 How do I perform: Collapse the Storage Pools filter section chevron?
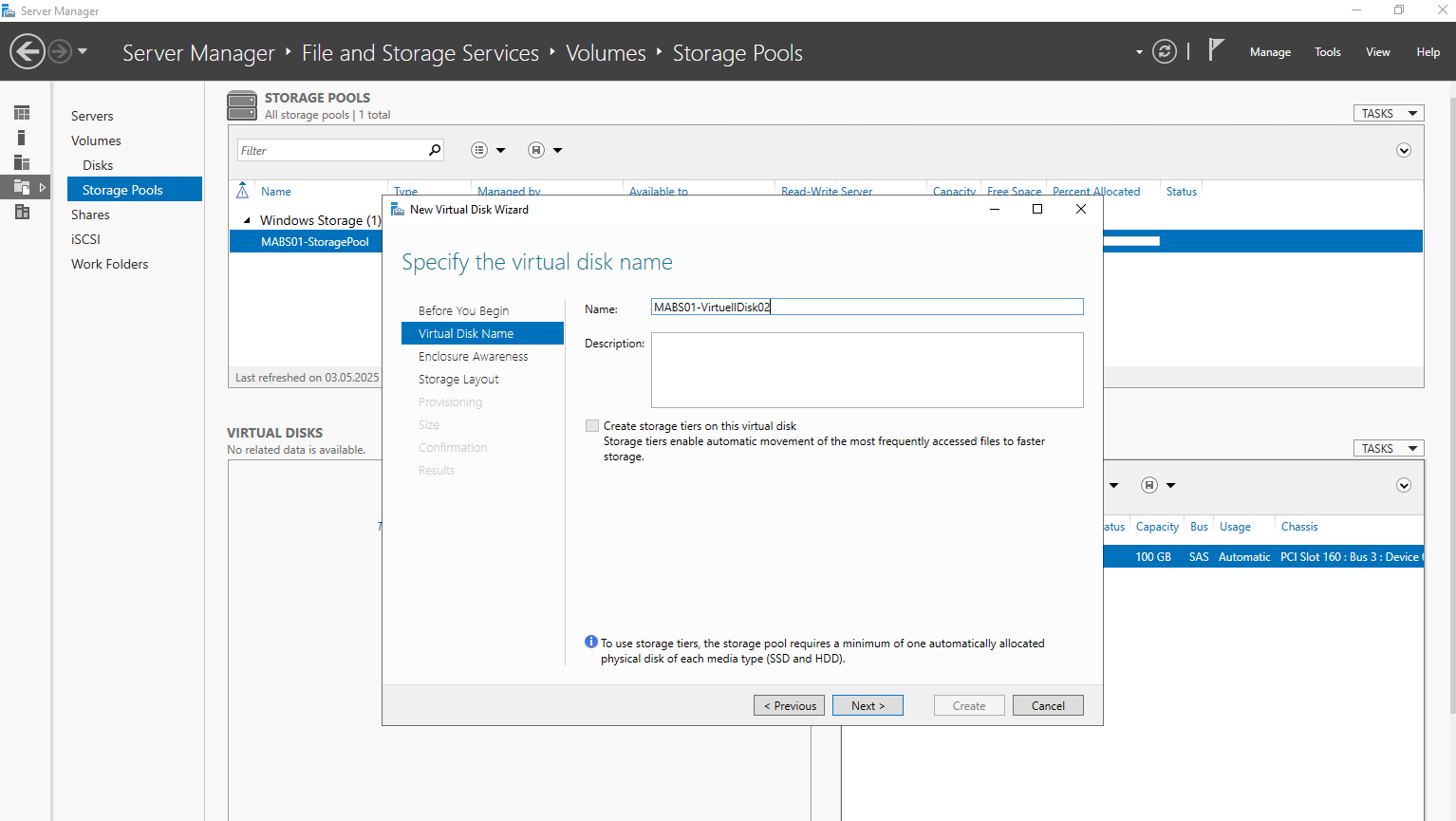[x=1404, y=150]
